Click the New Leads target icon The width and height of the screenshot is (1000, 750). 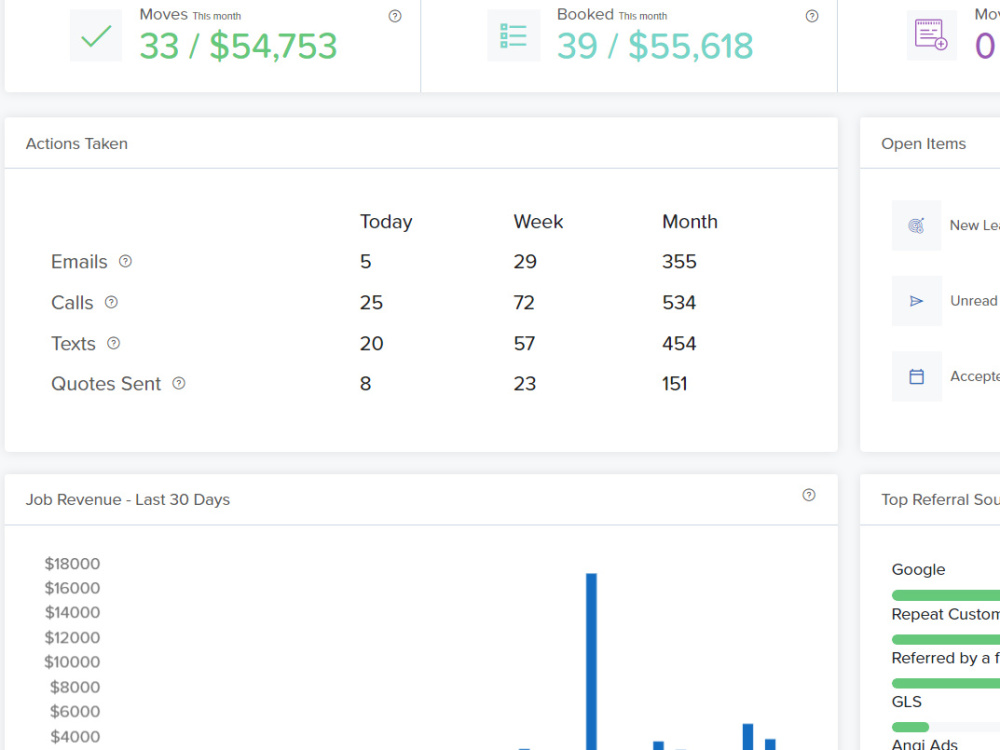tap(916, 225)
